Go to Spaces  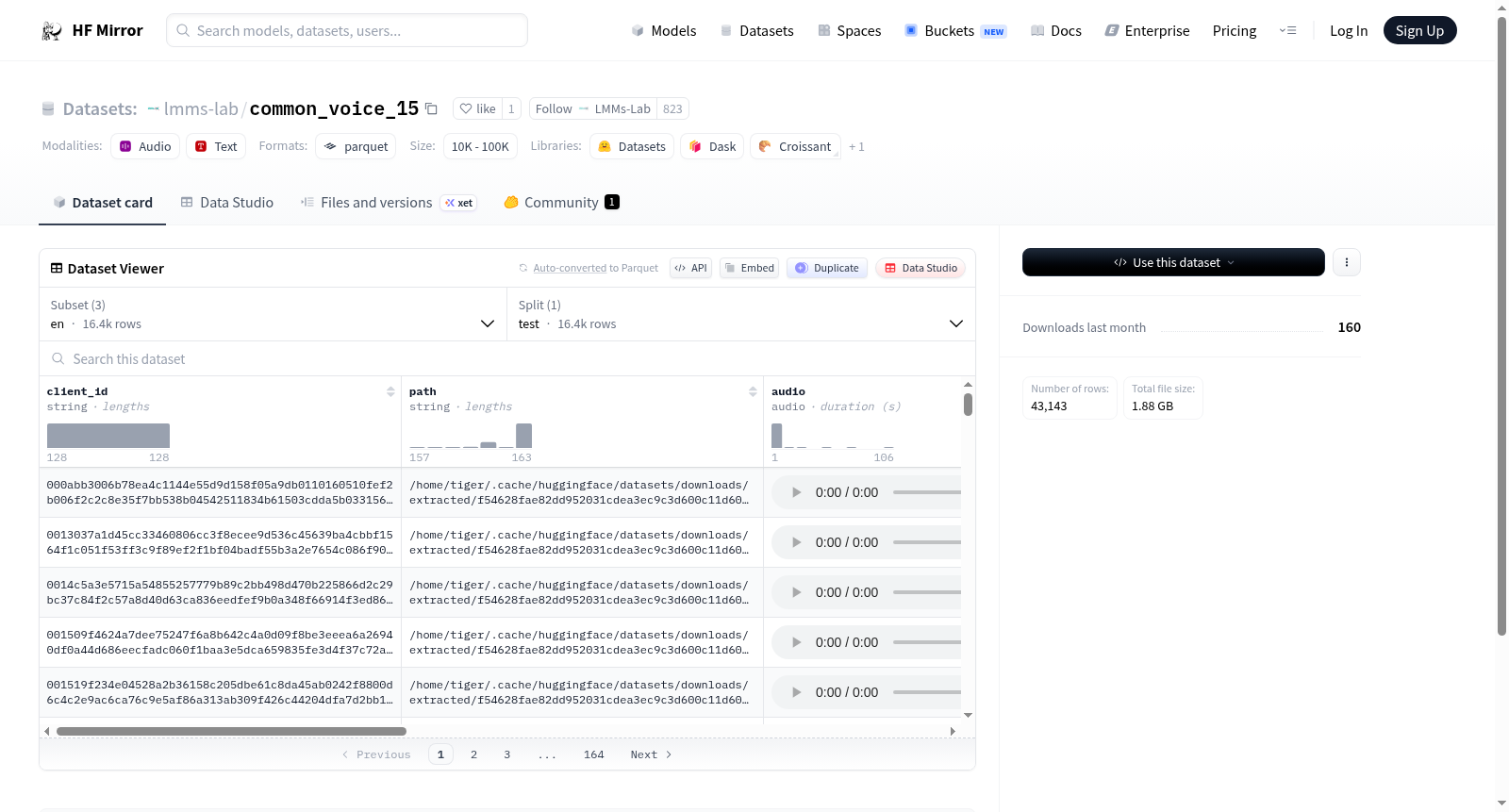(850, 31)
